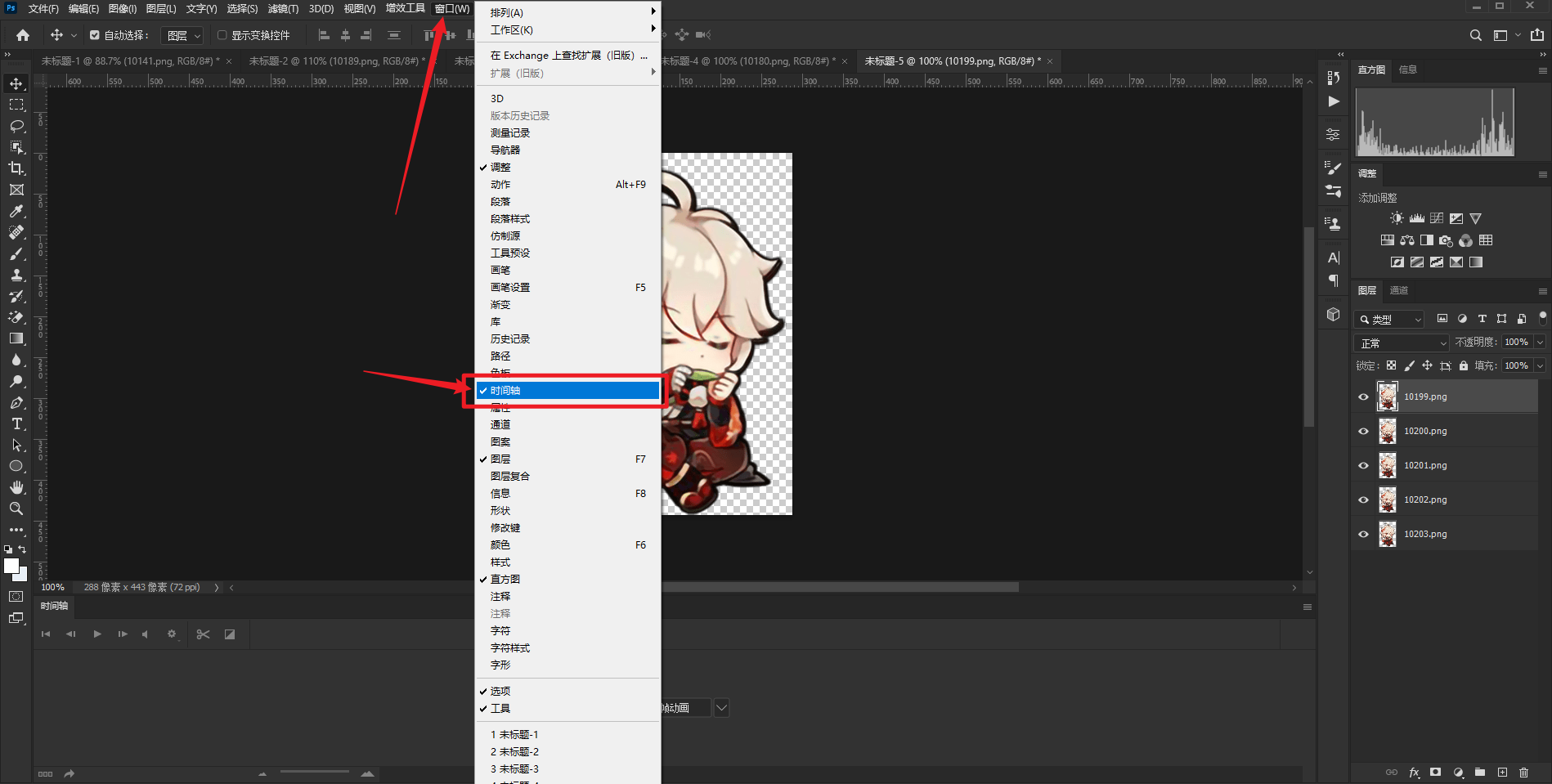
Task: Toggle the 直方图 menu entry
Action: 567,579
